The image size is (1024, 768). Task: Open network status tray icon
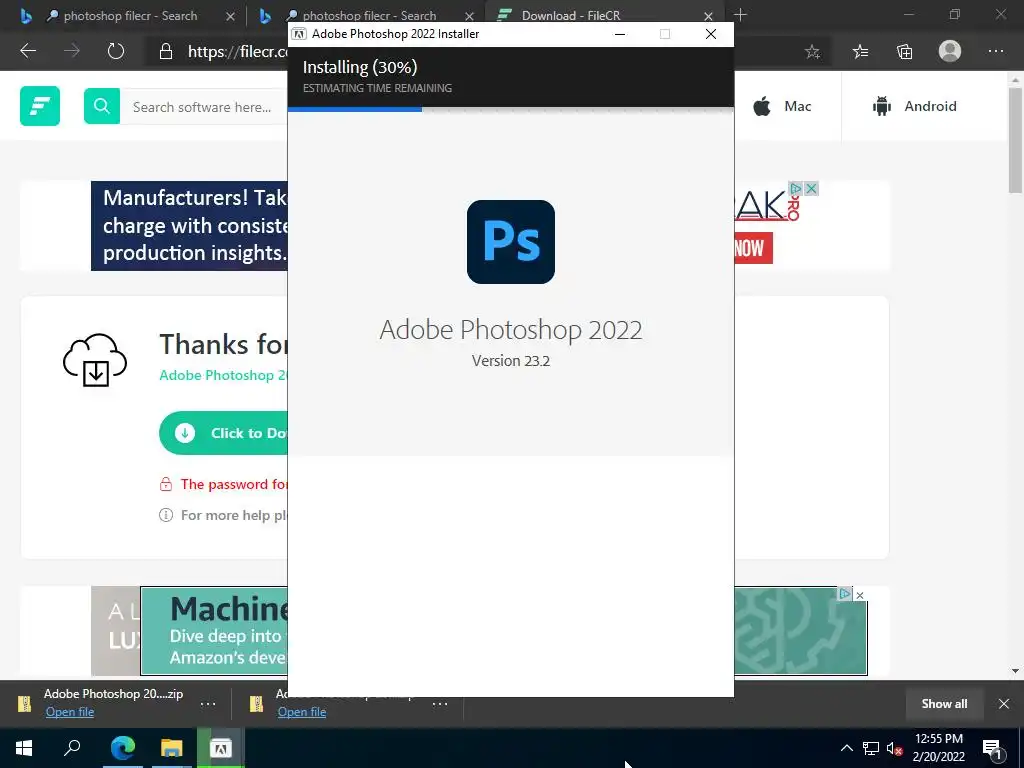[871, 748]
